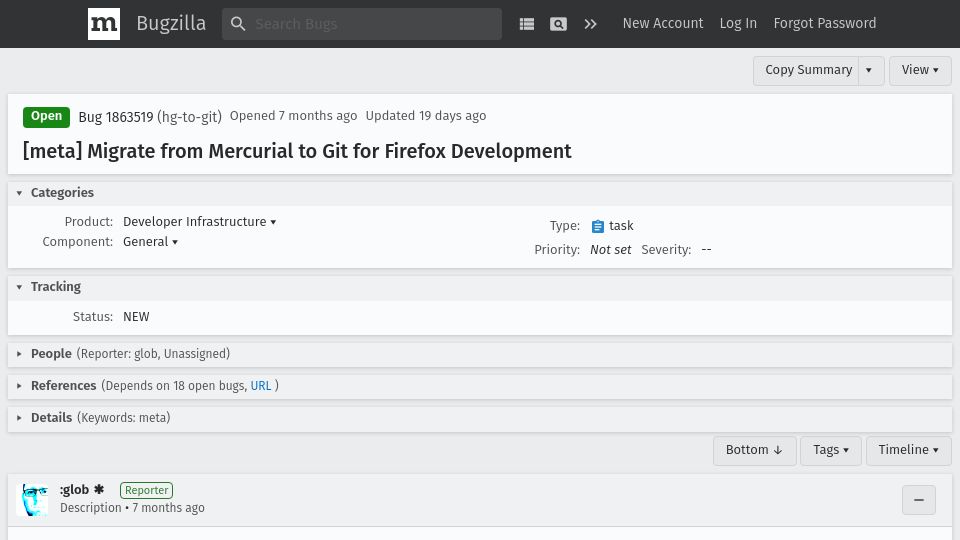Open Forgot Password link
This screenshot has height=540, width=960.
824,23
